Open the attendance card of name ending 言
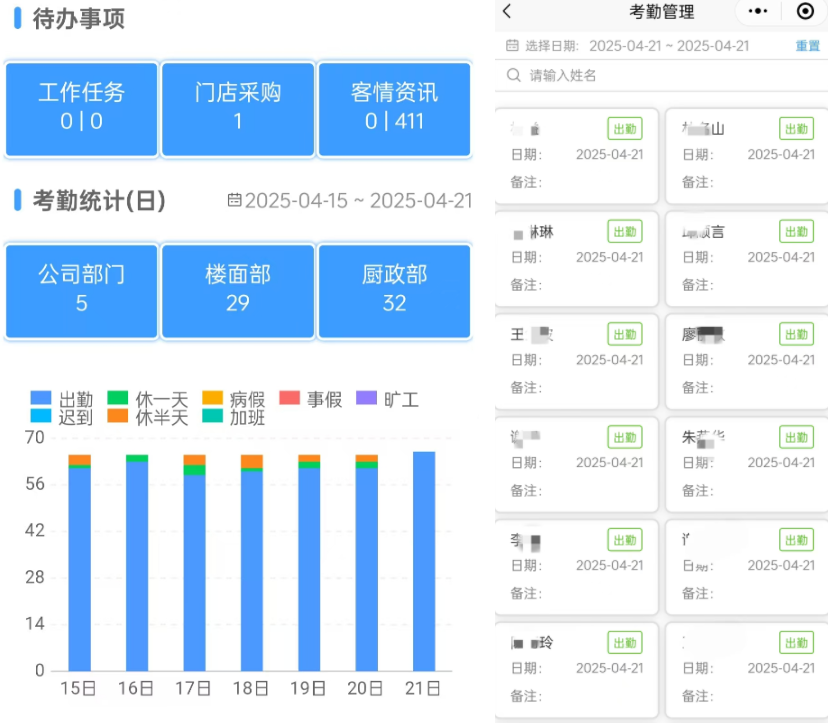Image resolution: width=828 pixels, height=723 pixels. click(x=747, y=258)
